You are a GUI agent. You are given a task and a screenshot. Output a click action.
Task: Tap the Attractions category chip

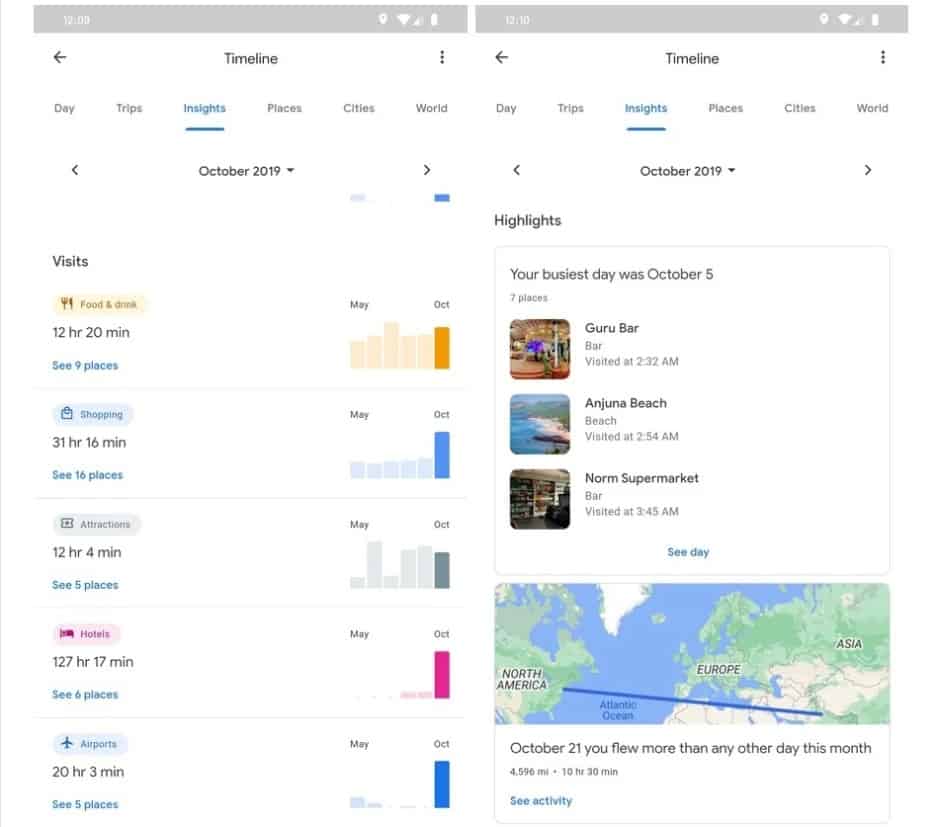[96, 524]
